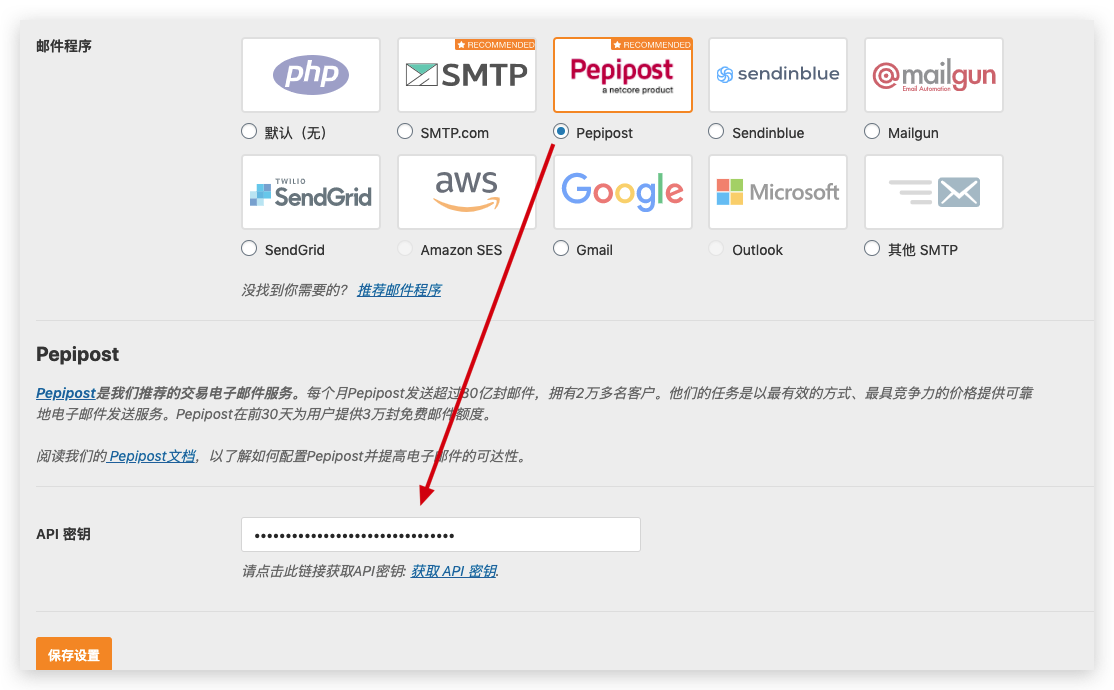This screenshot has height=690, width=1114.
Task: Choose the Sendinblue radio button
Action: pos(716,132)
